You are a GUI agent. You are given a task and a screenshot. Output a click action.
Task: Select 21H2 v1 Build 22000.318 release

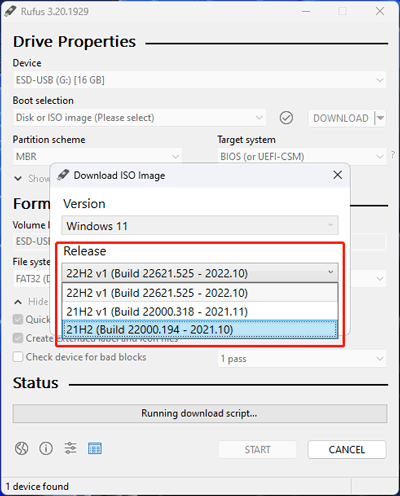(x=200, y=312)
